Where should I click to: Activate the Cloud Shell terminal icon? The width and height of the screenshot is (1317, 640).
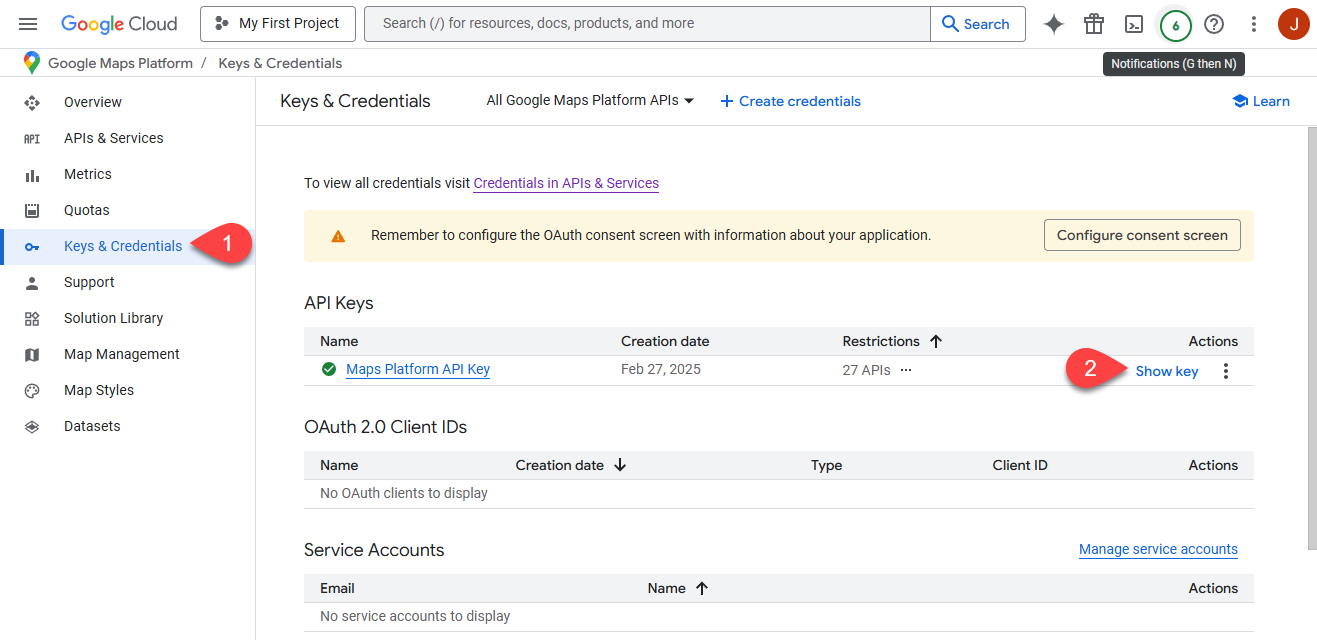[1134, 24]
